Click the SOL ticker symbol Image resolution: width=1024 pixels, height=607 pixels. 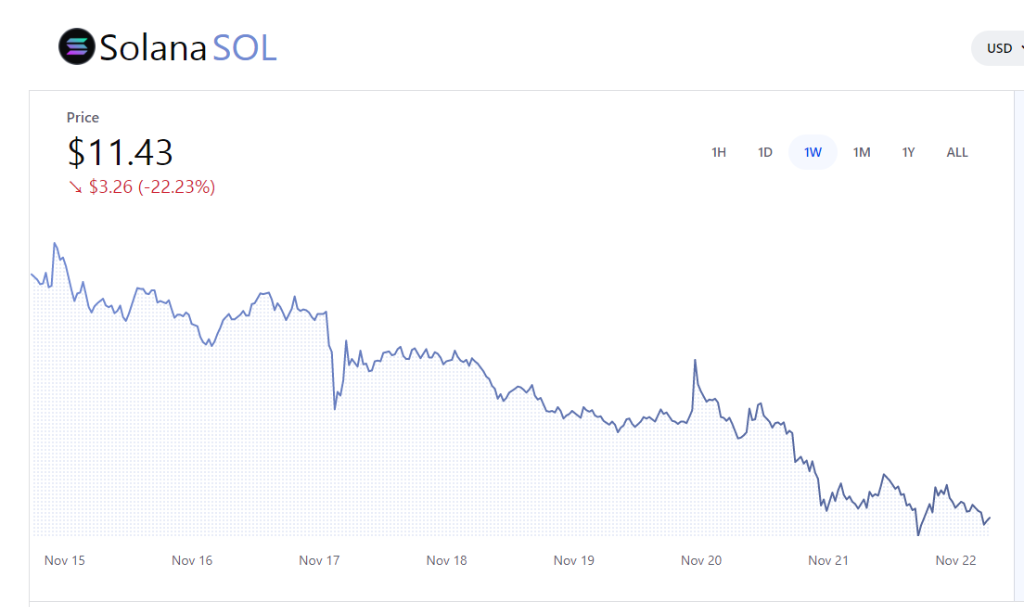coord(244,48)
